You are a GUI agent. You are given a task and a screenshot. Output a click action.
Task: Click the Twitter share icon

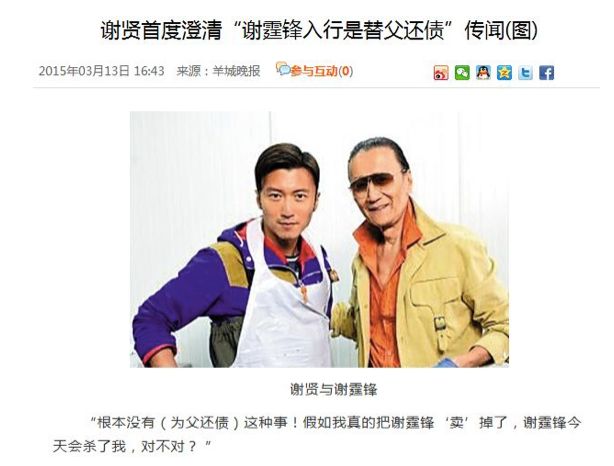(526, 73)
